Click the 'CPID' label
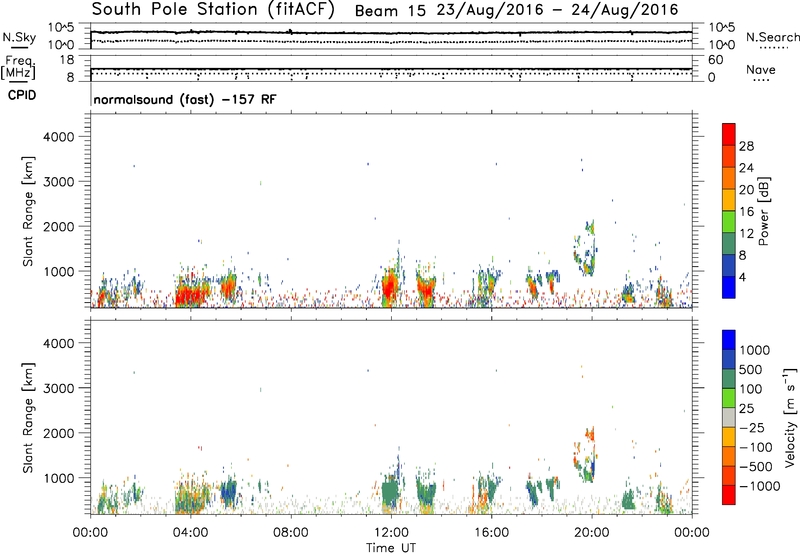The width and height of the screenshot is (800, 554). point(22,95)
